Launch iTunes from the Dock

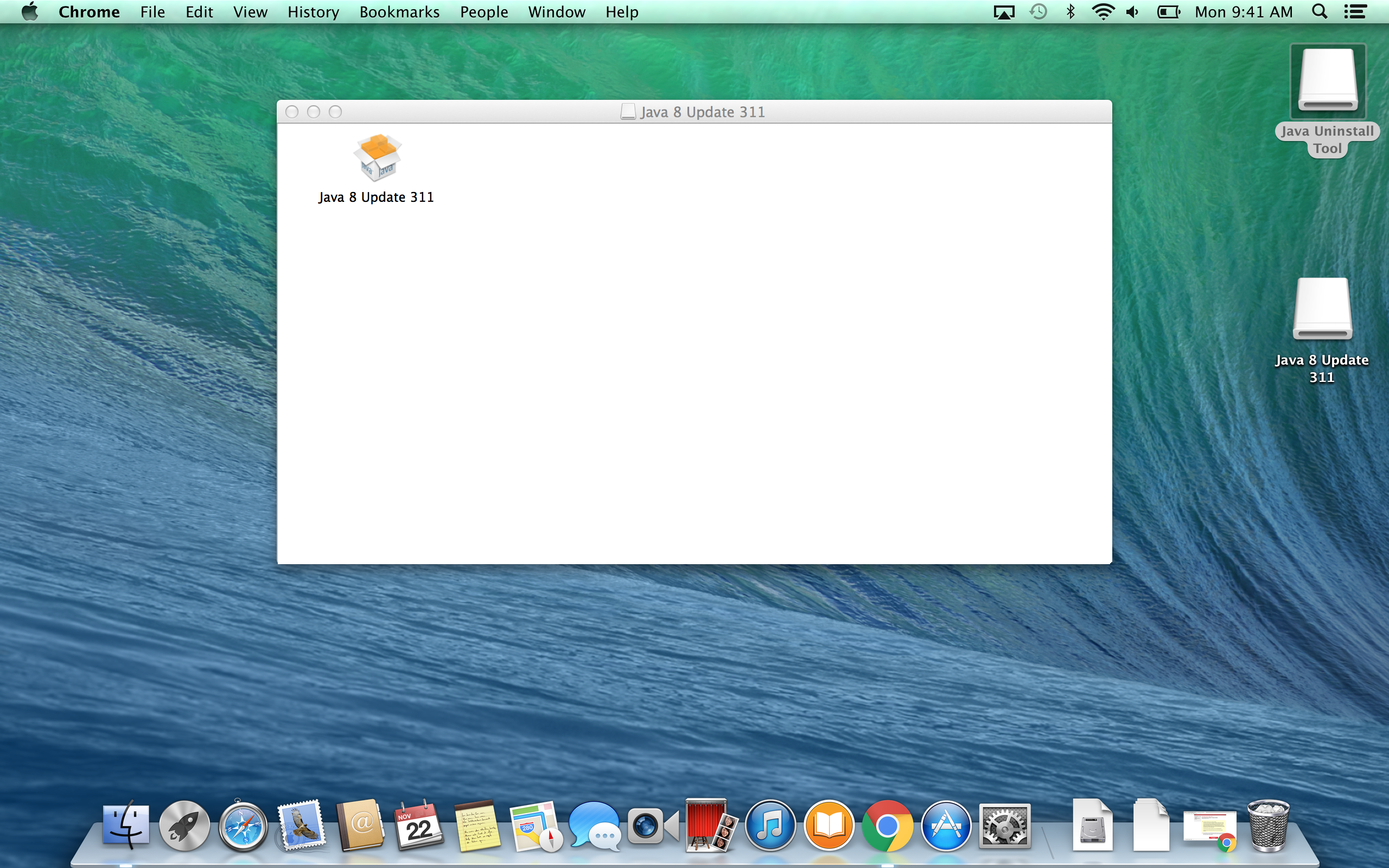tap(770, 827)
